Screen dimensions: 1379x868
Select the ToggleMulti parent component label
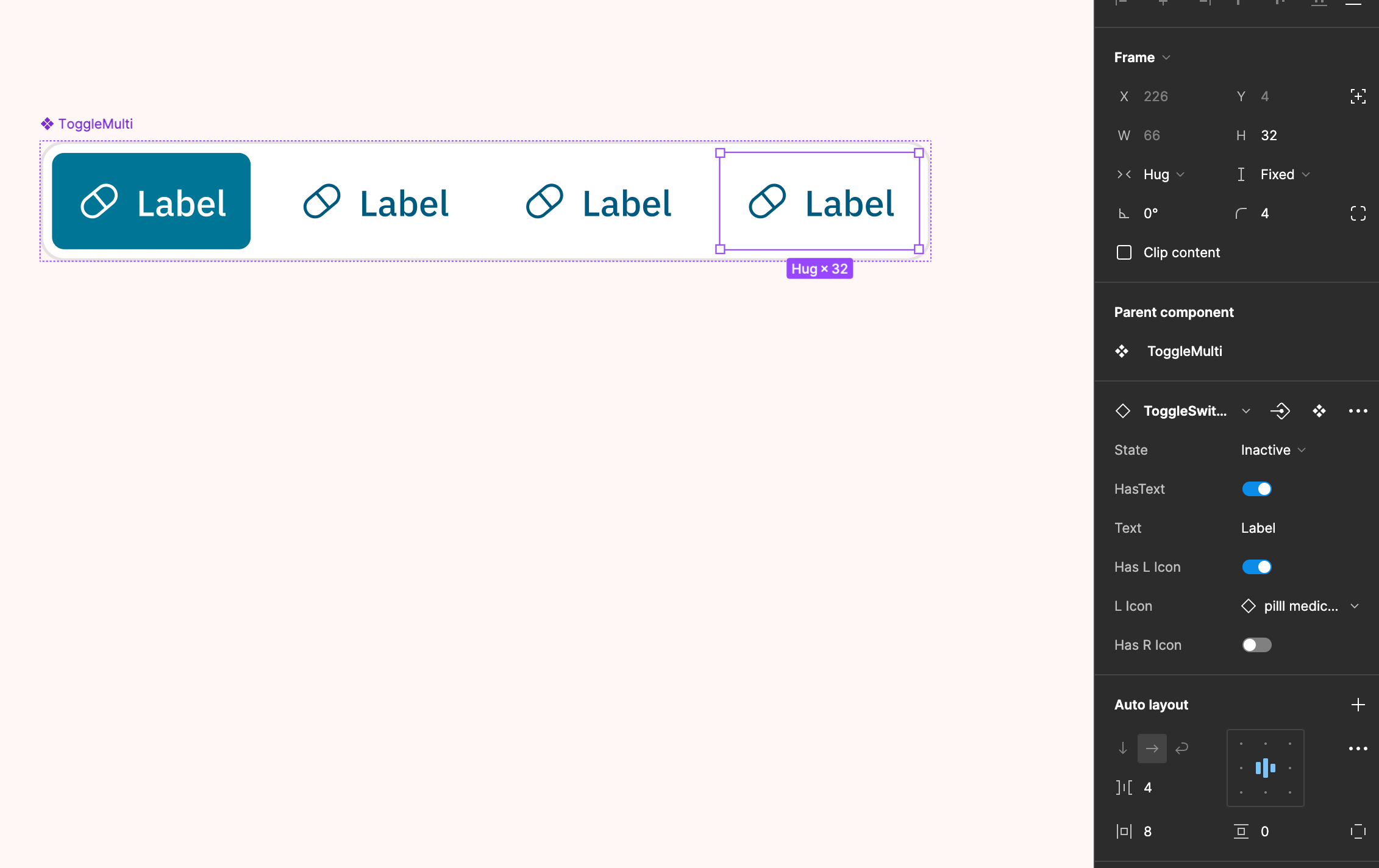click(x=1185, y=351)
